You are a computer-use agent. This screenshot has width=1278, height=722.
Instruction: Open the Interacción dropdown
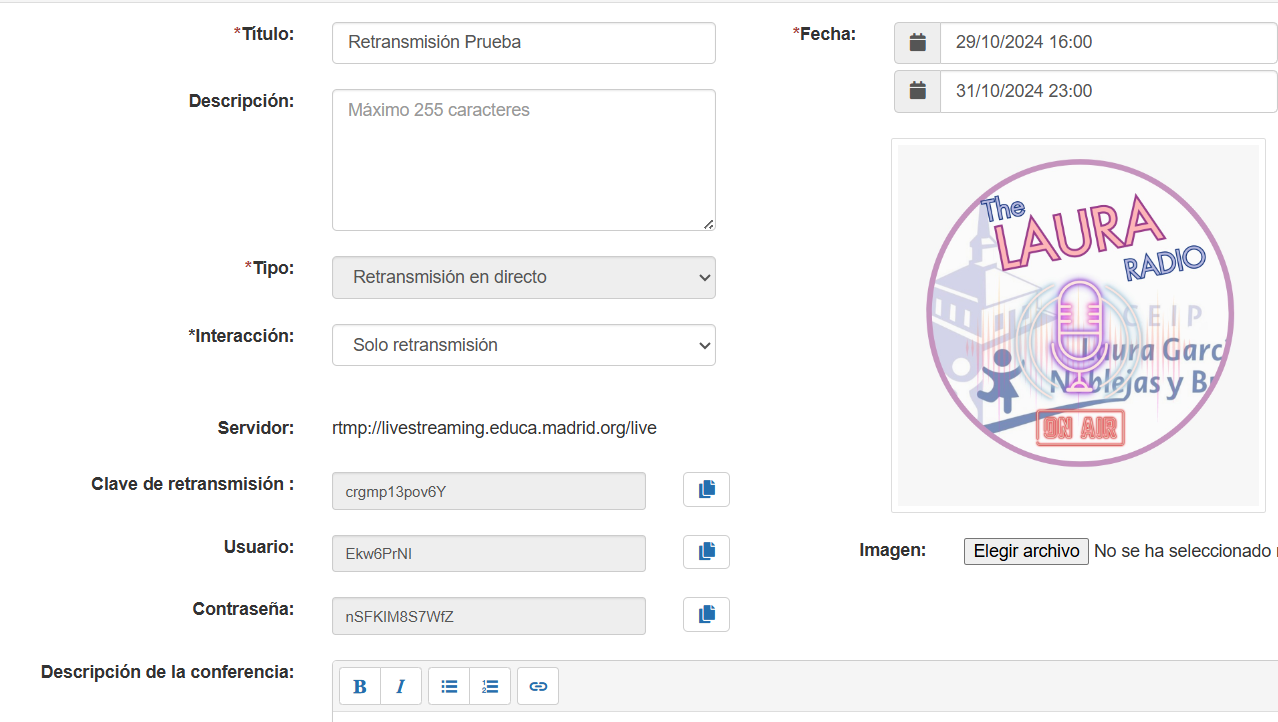tap(523, 345)
